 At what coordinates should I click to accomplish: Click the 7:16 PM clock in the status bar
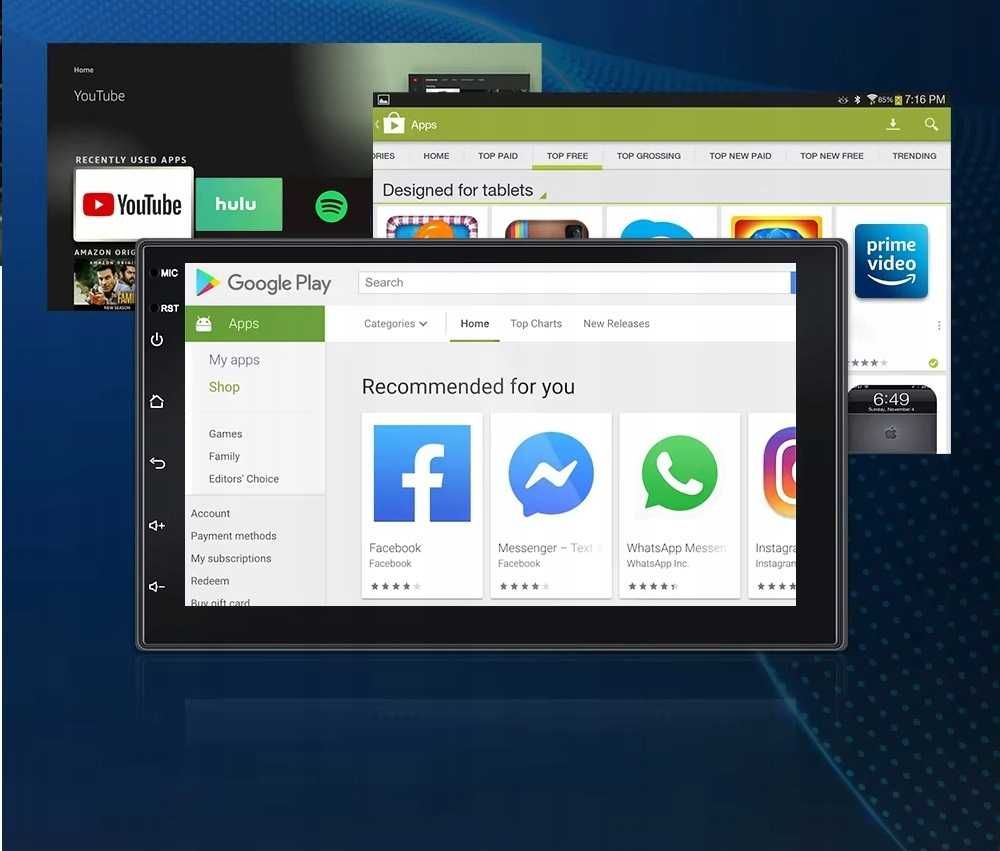925,100
